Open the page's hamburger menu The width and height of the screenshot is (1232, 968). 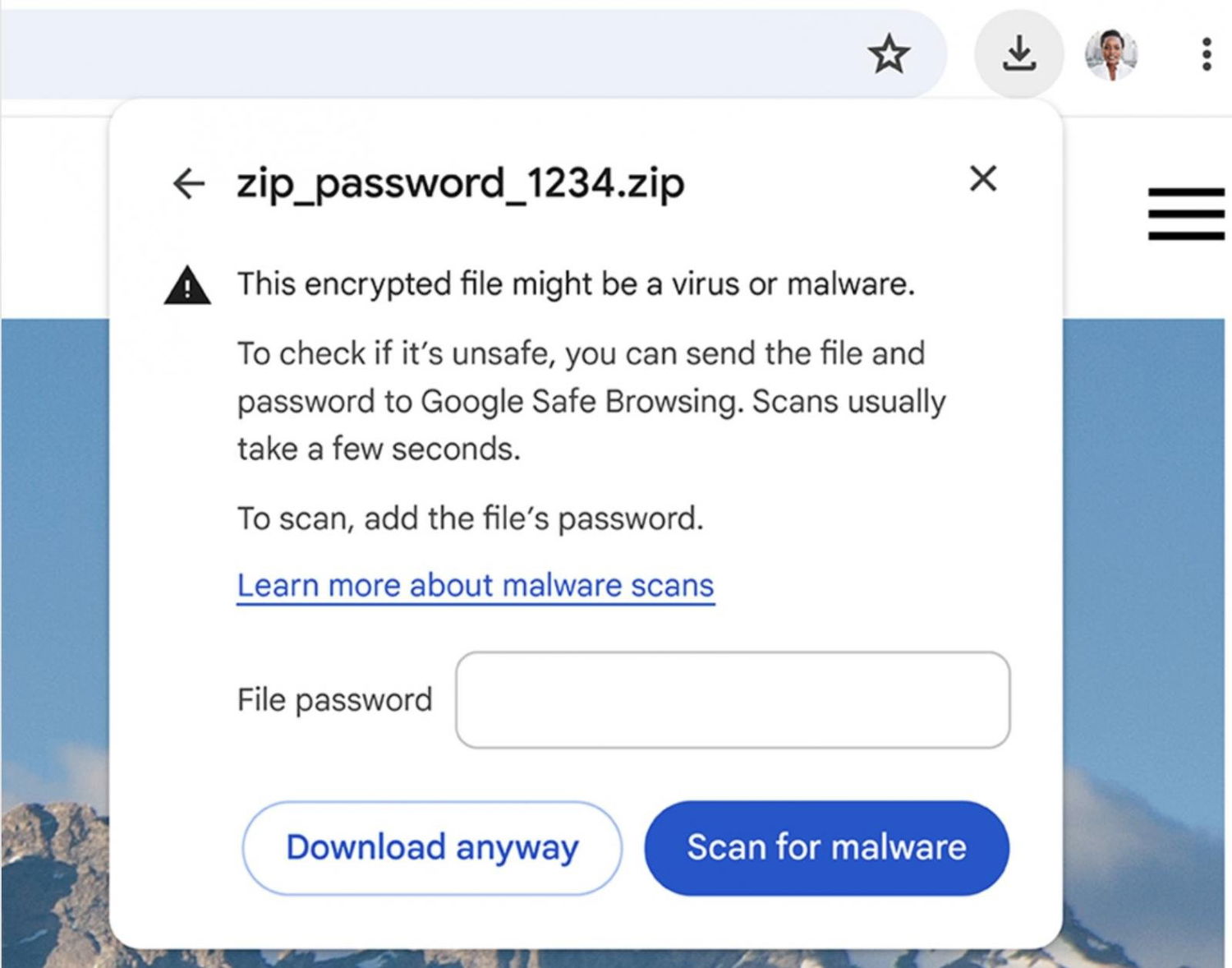pos(1186,214)
